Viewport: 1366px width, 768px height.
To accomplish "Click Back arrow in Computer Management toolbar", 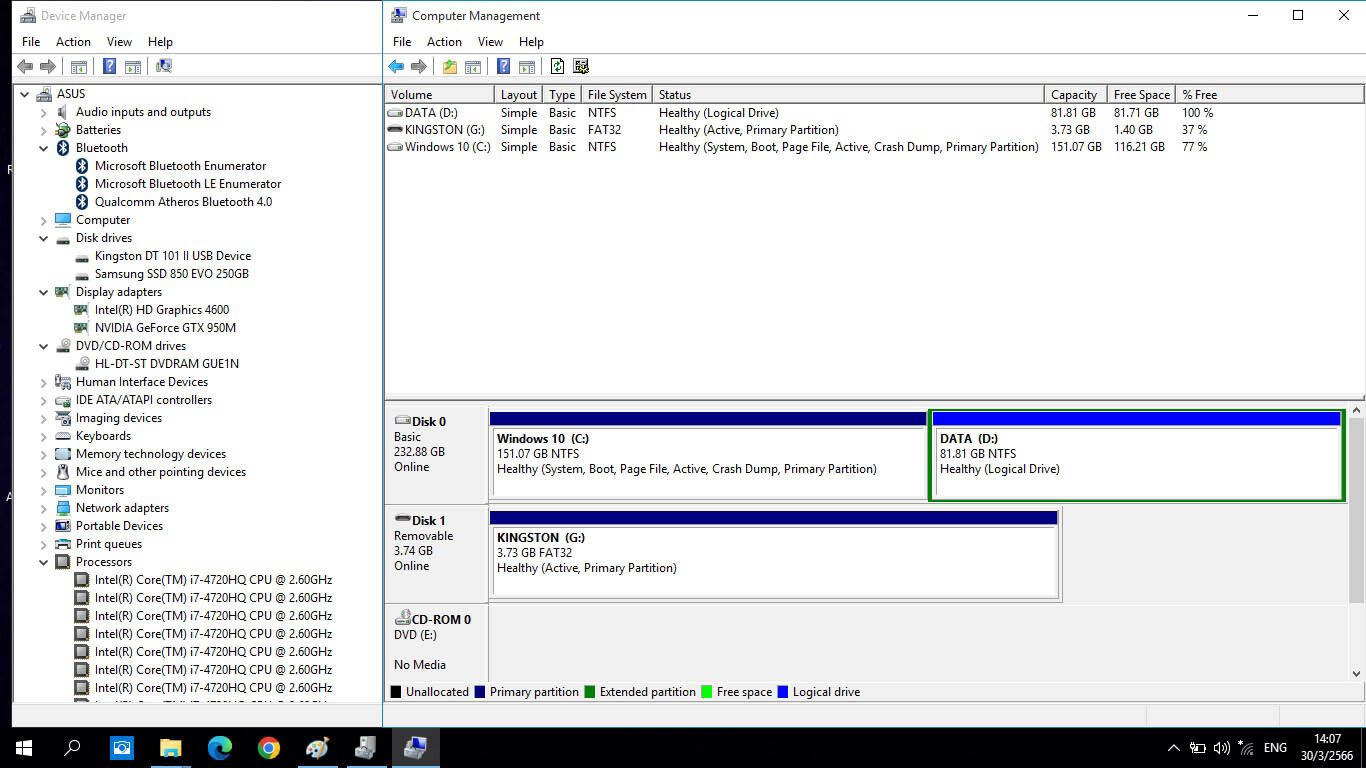I will (x=396, y=66).
